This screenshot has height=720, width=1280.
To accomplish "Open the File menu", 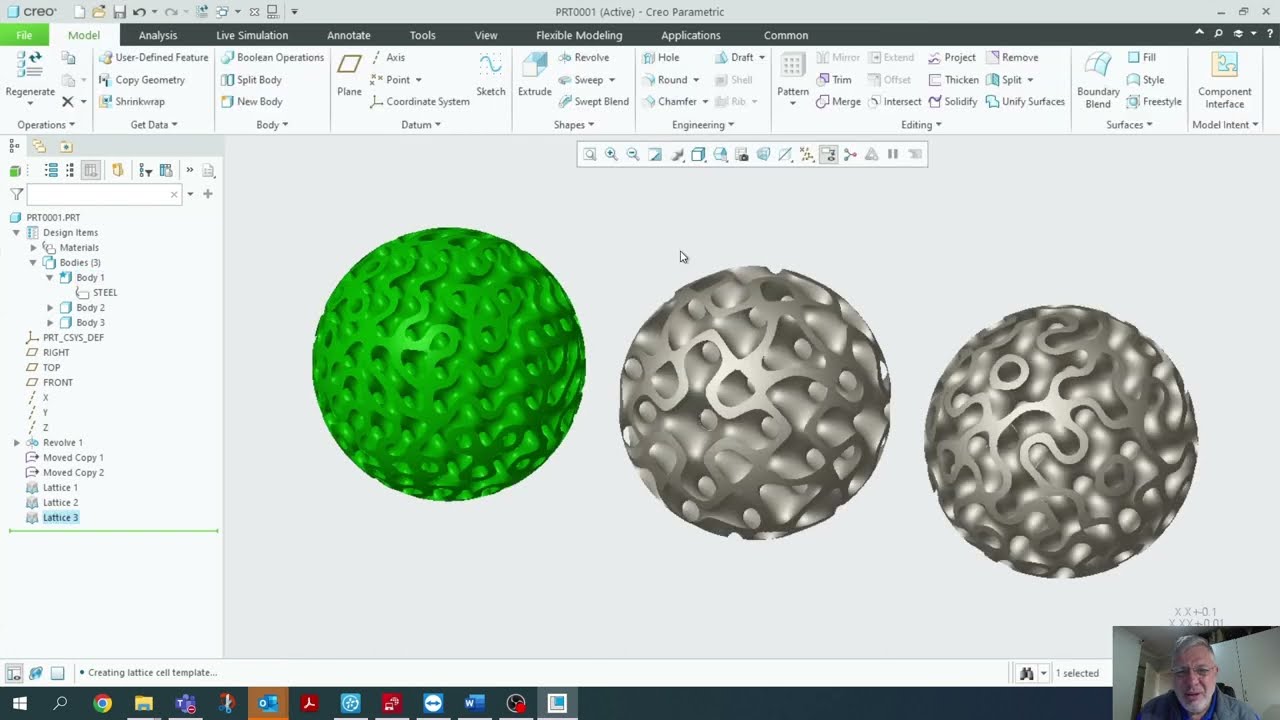I will pos(24,35).
